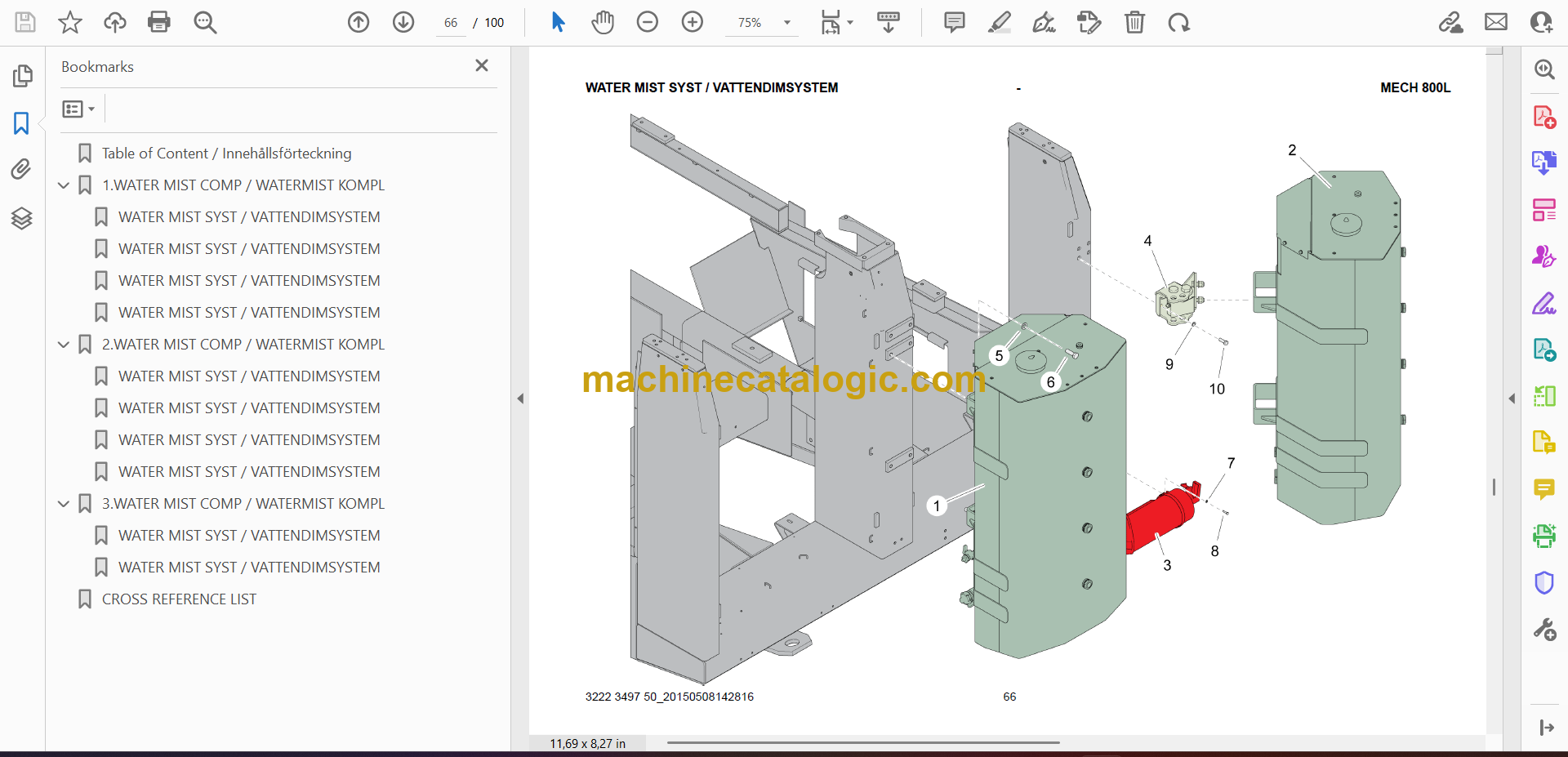This screenshot has width=1568, height=757.
Task: Open Scan & OCR print tool
Action: 1543,536
